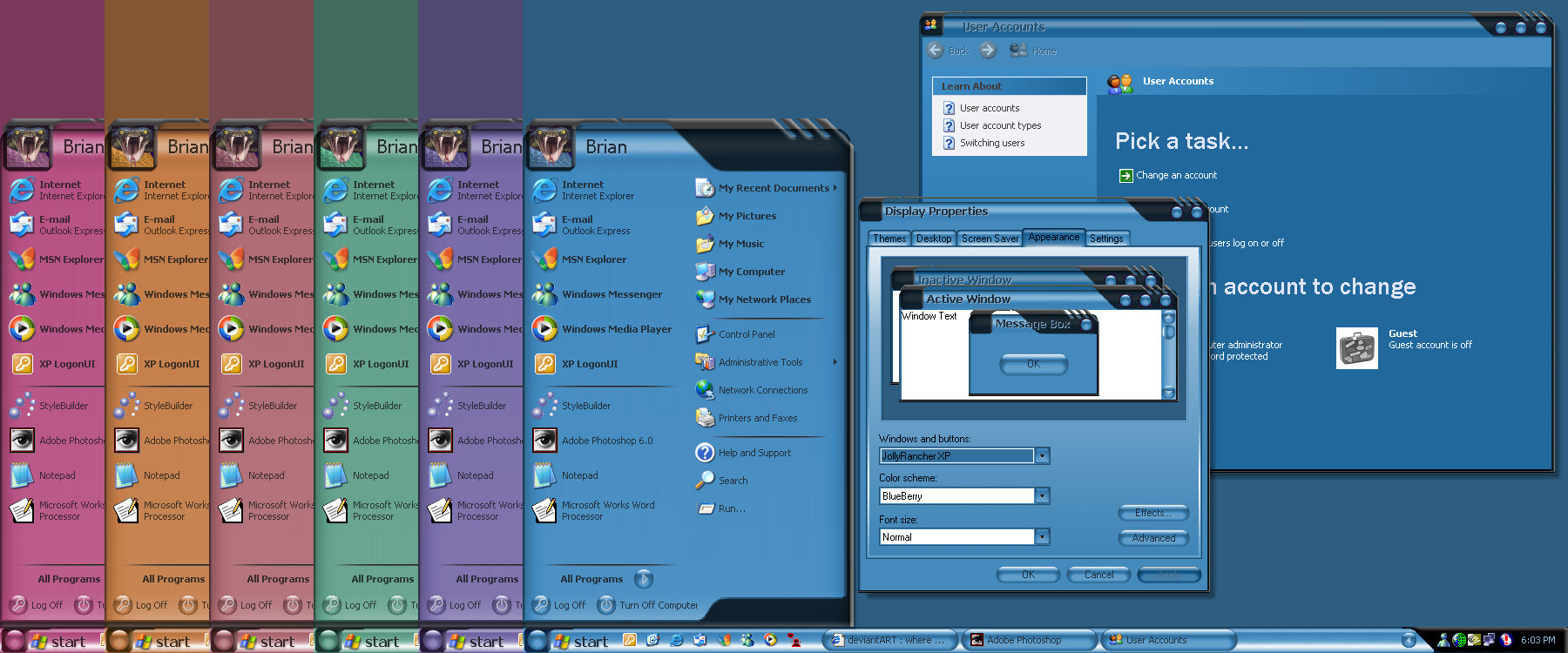Click Brian's user picture in blue Start menu
The height and width of the screenshot is (653, 1568).
click(551, 146)
